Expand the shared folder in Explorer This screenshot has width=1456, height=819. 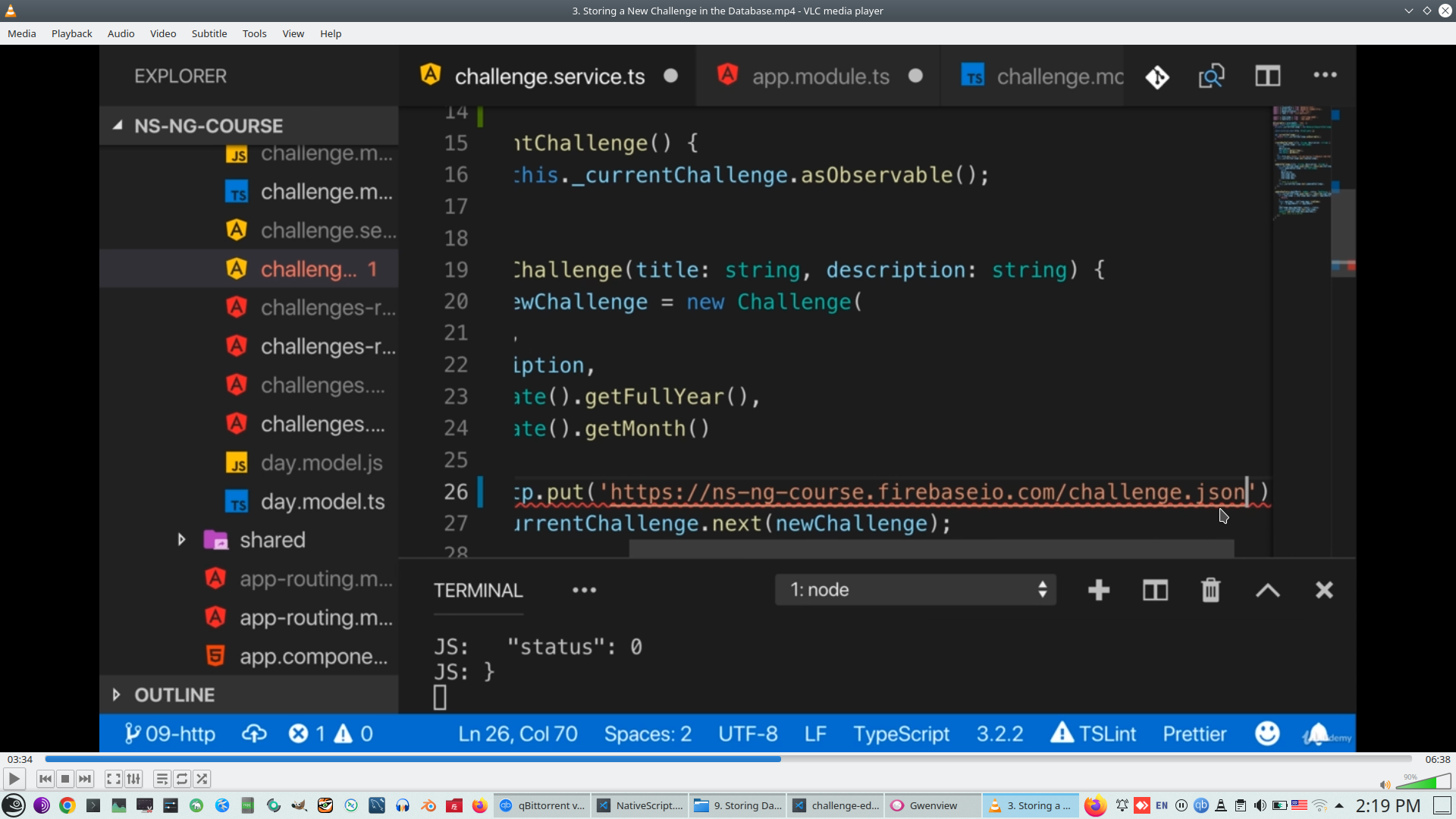272,540
